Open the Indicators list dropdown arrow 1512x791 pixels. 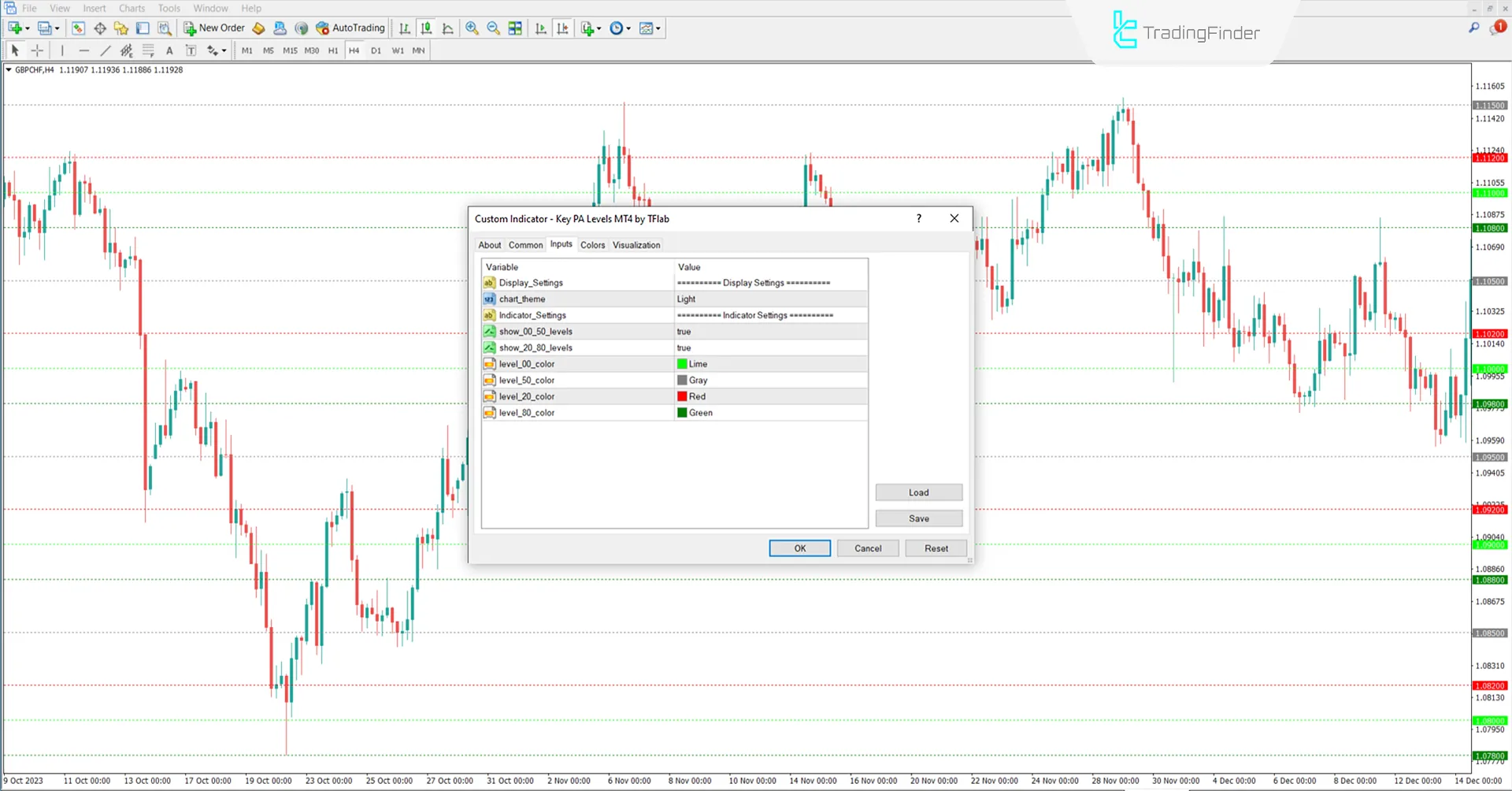click(x=598, y=28)
